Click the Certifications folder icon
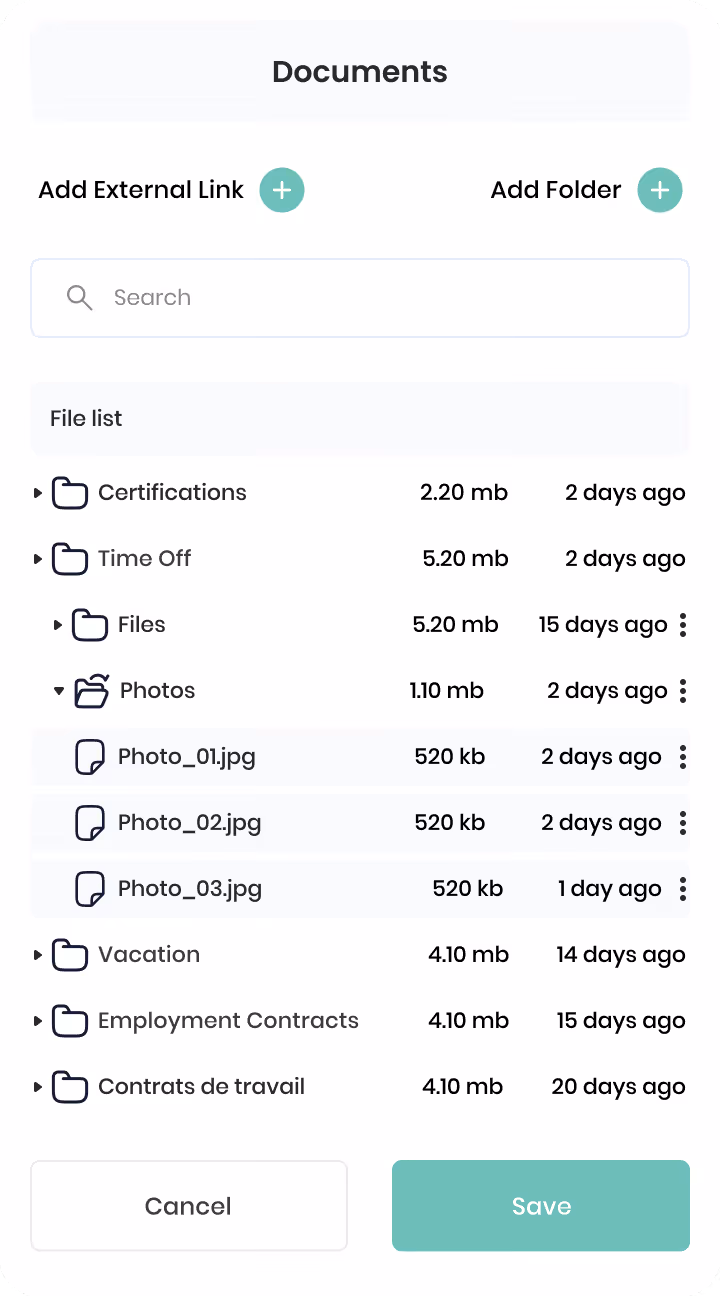 tap(70, 493)
